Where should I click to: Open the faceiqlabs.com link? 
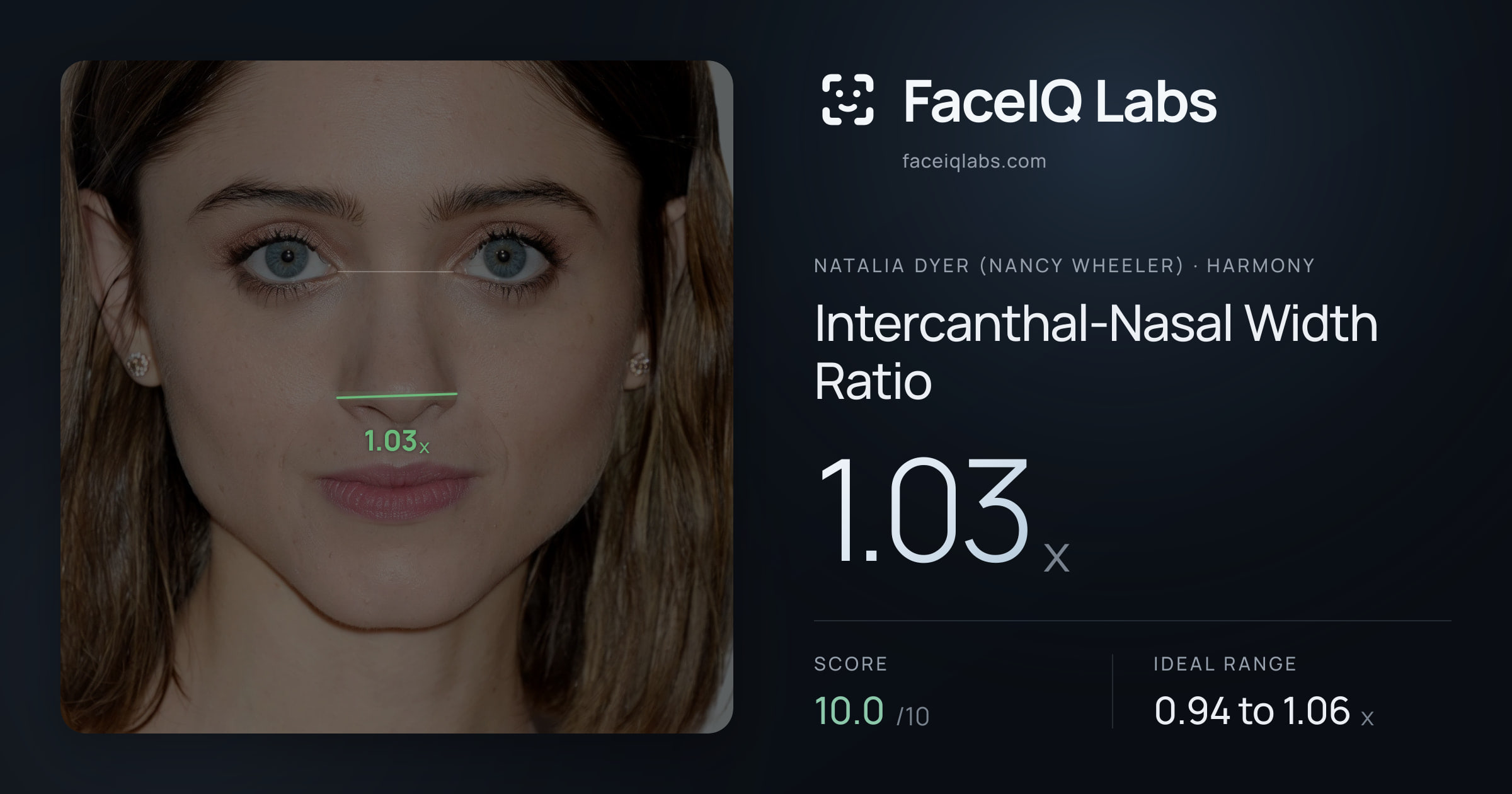click(974, 161)
